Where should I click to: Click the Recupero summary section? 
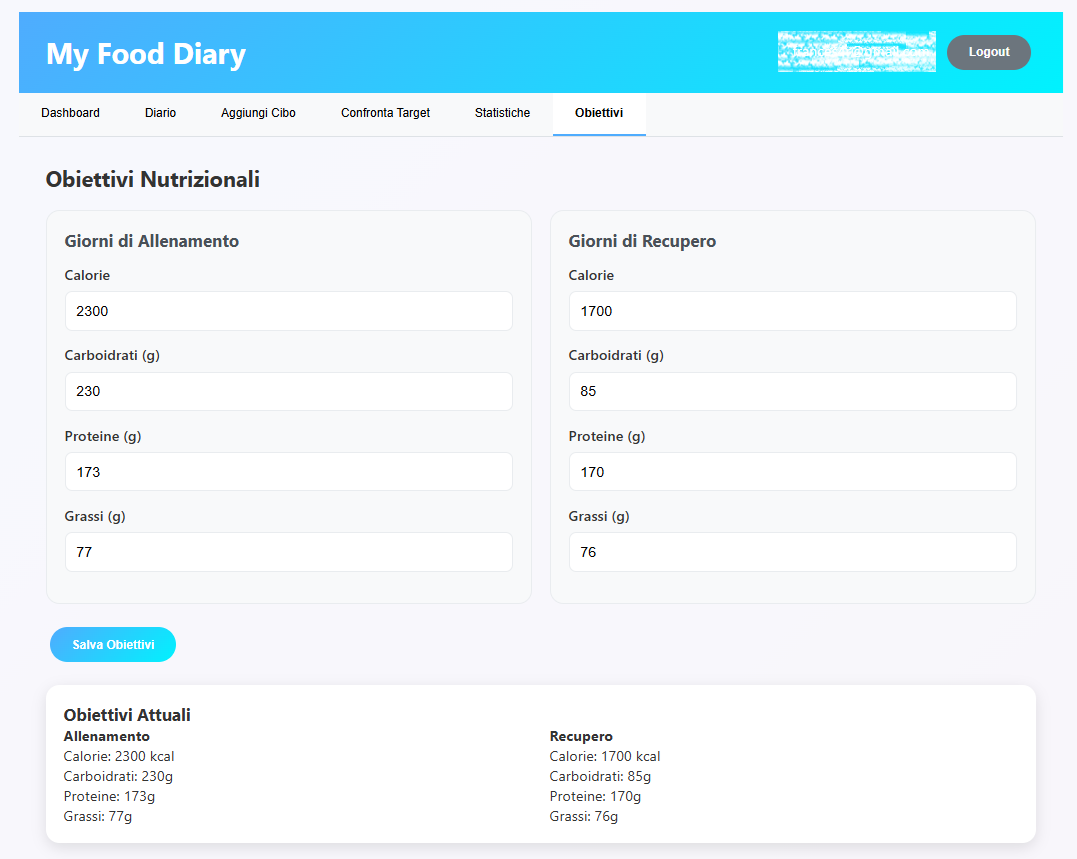click(x=581, y=735)
